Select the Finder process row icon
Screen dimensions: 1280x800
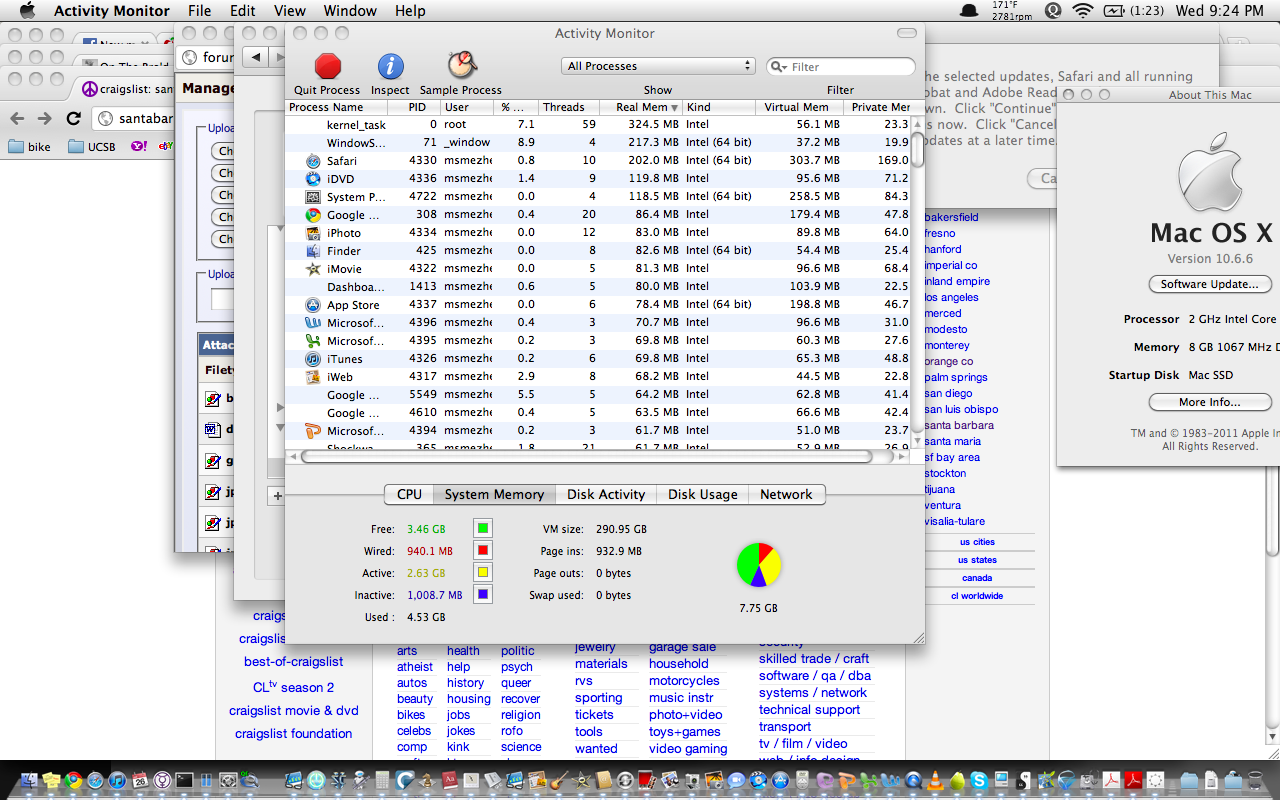point(313,251)
